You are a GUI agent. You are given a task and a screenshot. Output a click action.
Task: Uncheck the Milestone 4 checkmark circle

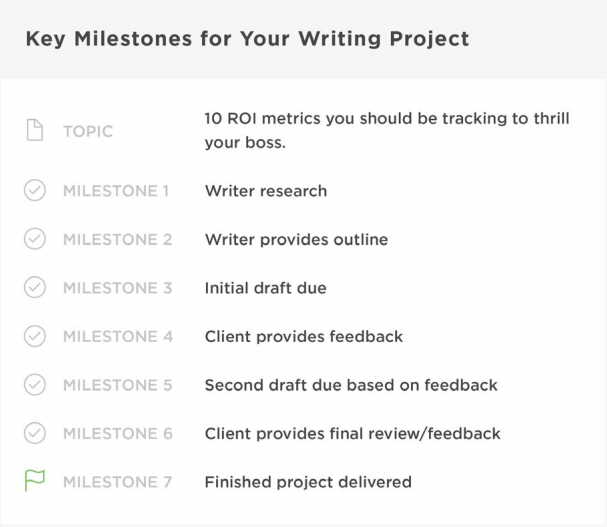click(35, 336)
